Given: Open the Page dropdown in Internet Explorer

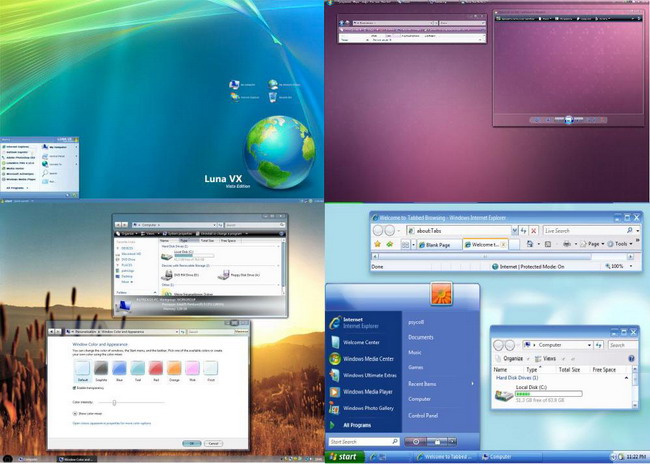Looking at the screenshot, I should pyautogui.click(x=594, y=244).
